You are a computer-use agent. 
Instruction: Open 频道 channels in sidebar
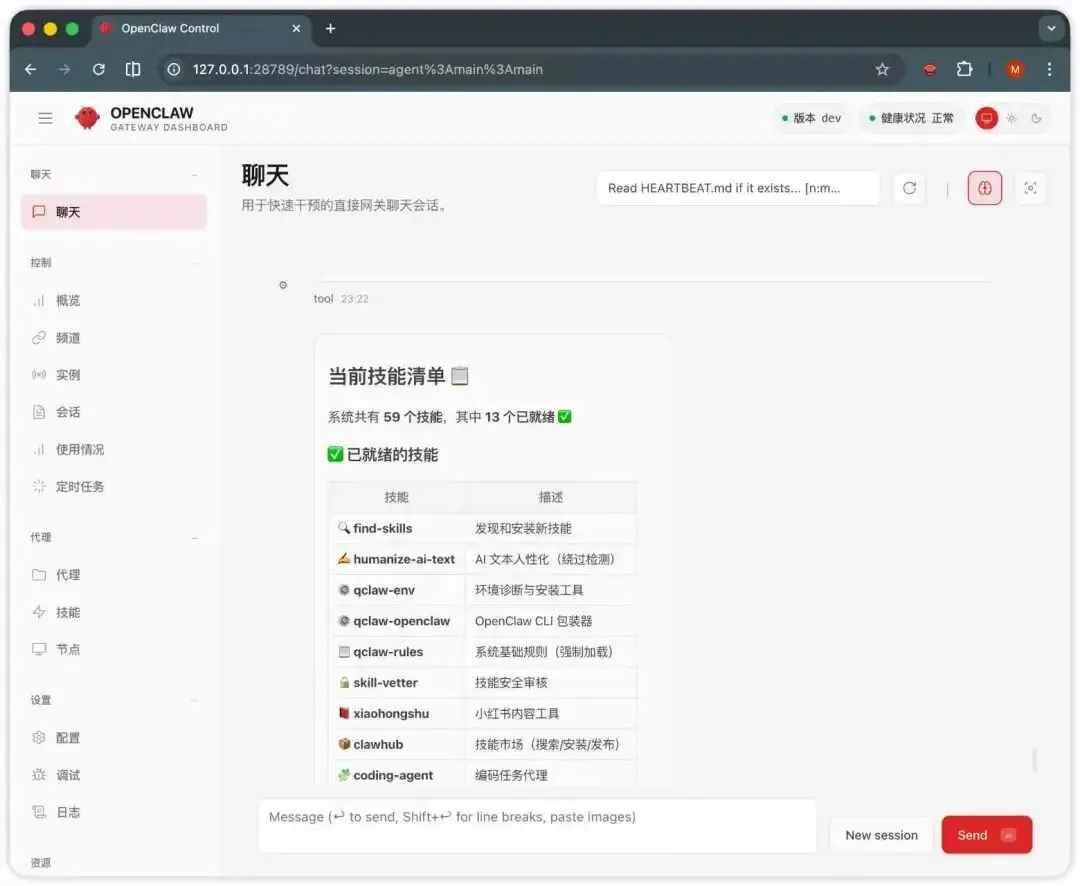[114, 338]
